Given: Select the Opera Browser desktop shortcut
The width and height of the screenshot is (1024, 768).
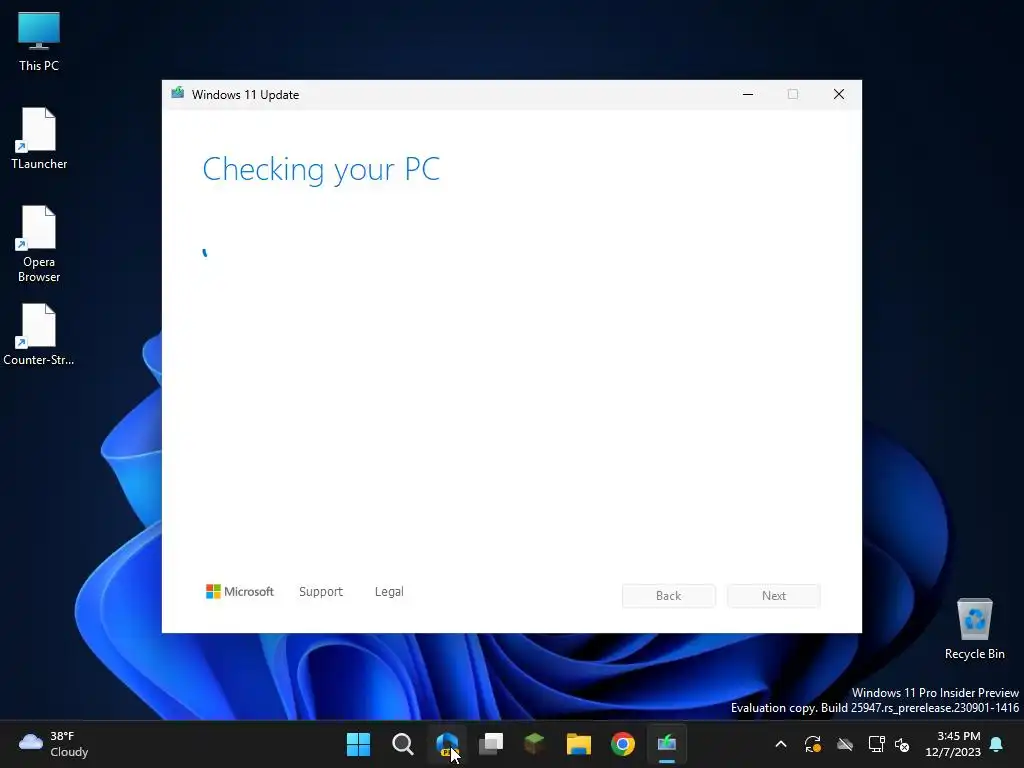Looking at the screenshot, I should click(39, 244).
